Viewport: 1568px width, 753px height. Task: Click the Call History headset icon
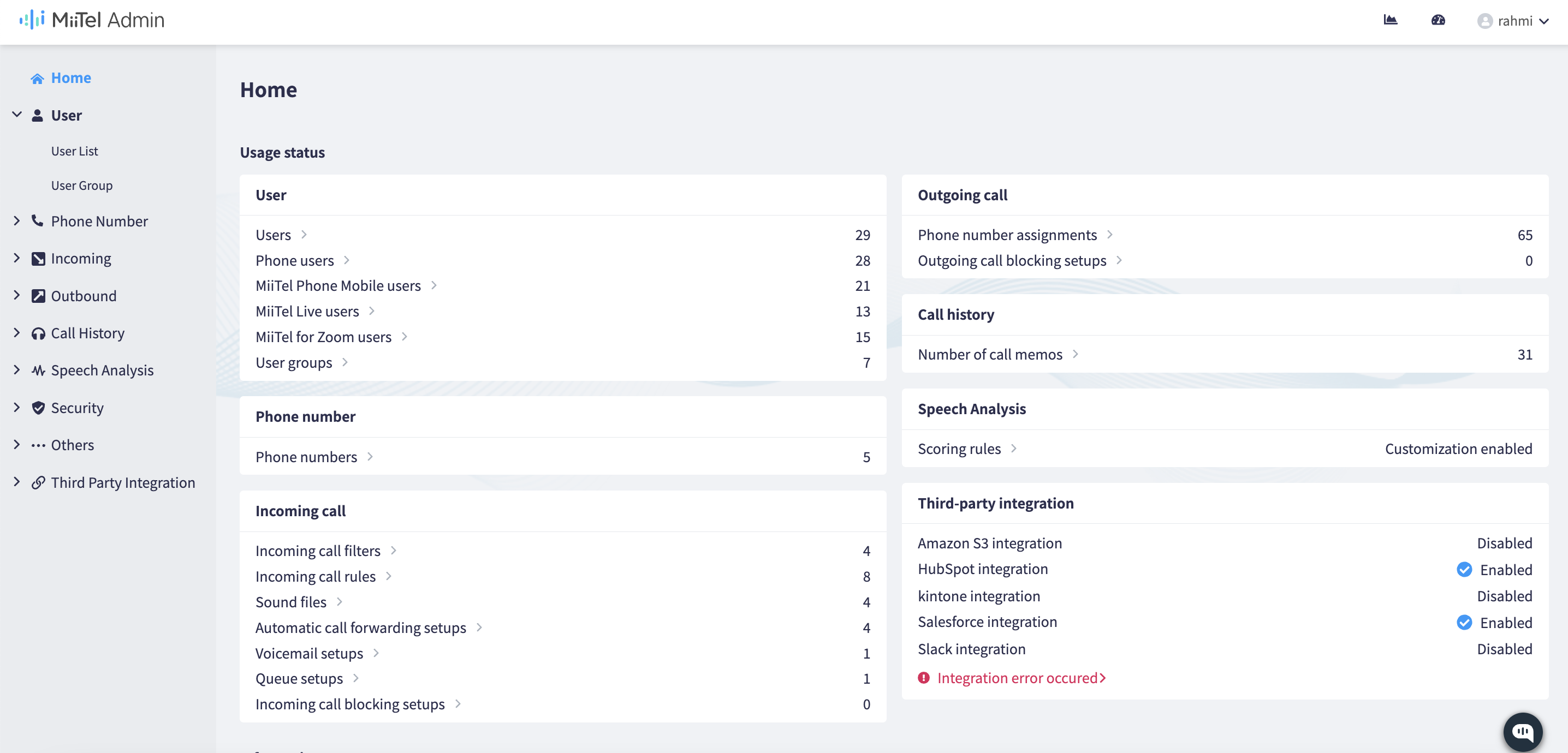pyautogui.click(x=38, y=333)
